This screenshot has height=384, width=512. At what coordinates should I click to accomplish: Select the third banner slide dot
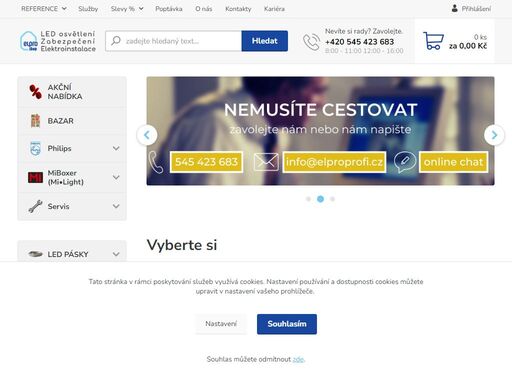[x=332, y=199]
